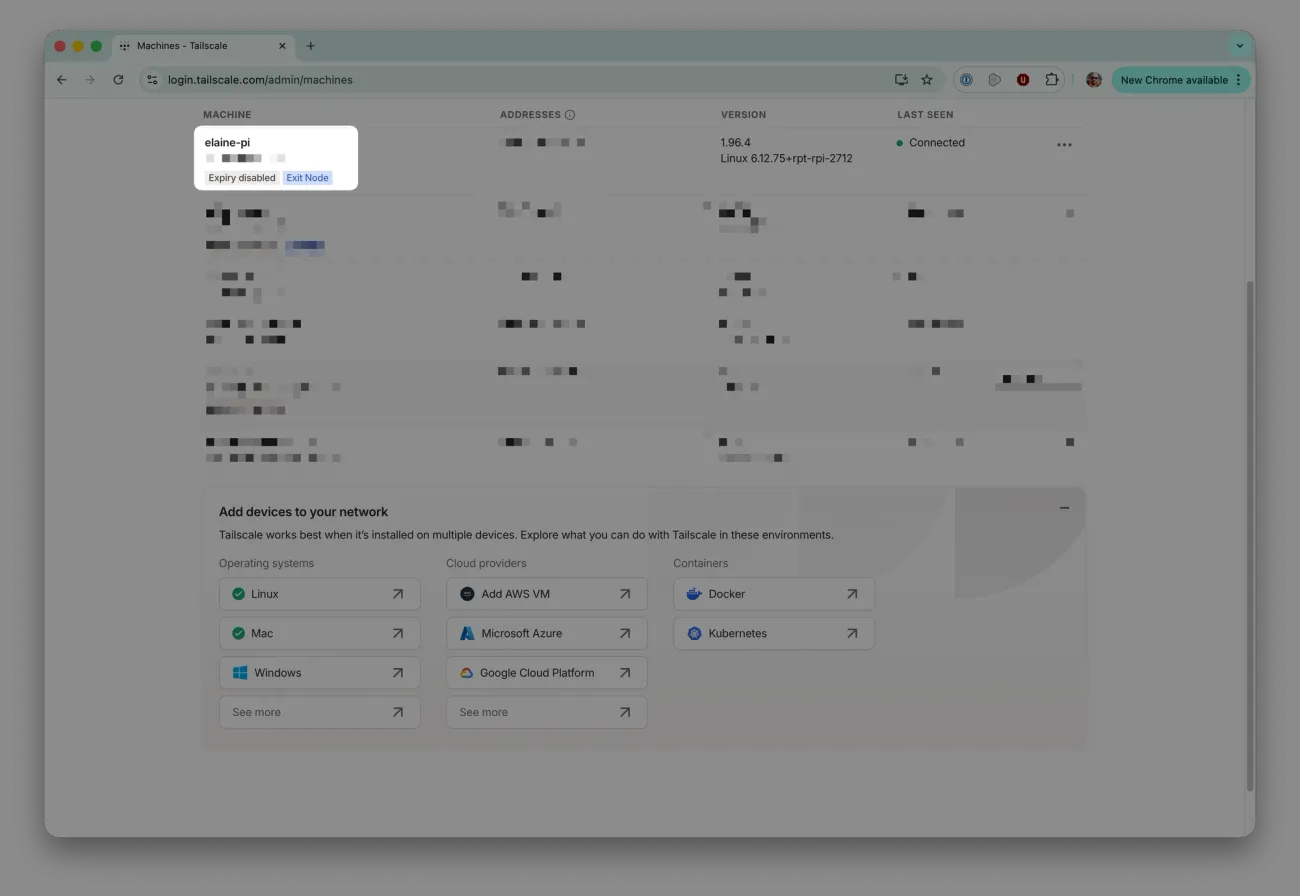This screenshot has height=896, width=1300.
Task: Click the New Chrome available button
Action: tap(1181, 80)
